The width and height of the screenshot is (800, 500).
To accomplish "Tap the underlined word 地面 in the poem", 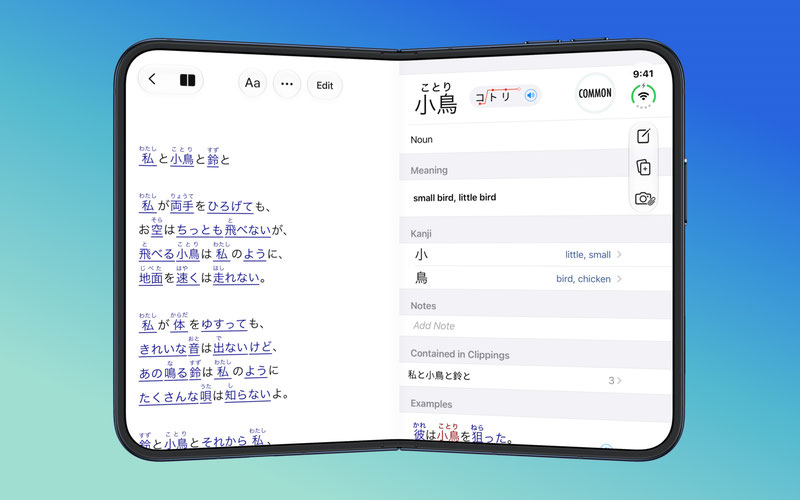I will click(151, 278).
